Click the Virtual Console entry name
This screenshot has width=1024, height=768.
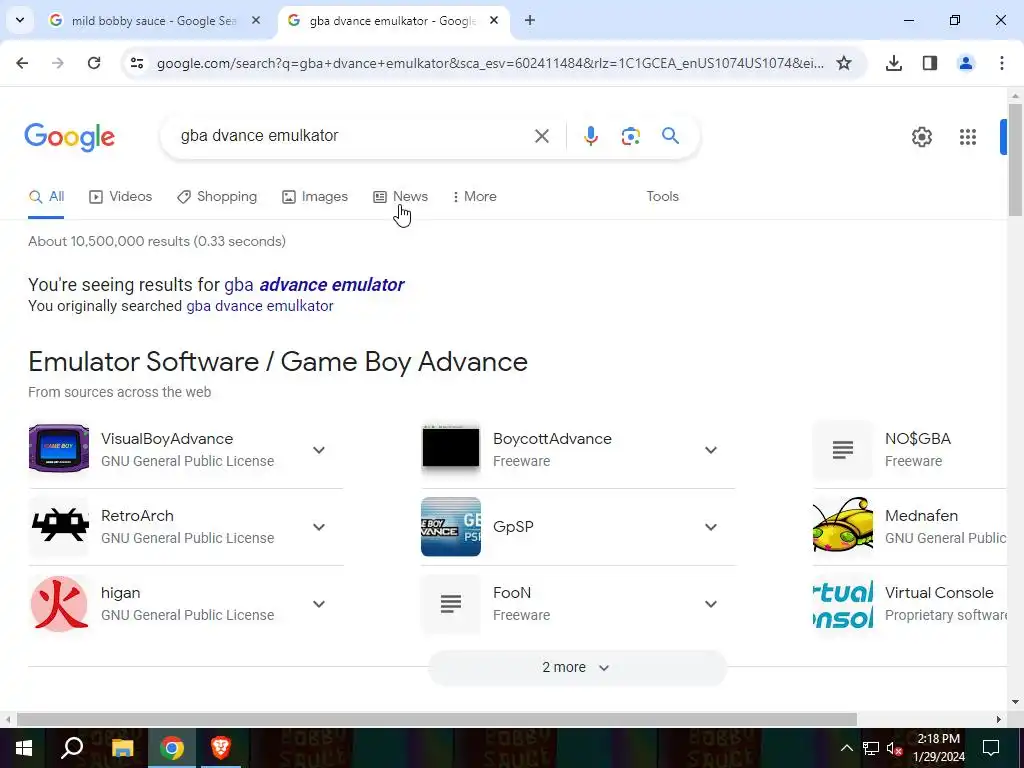tap(939, 593)
